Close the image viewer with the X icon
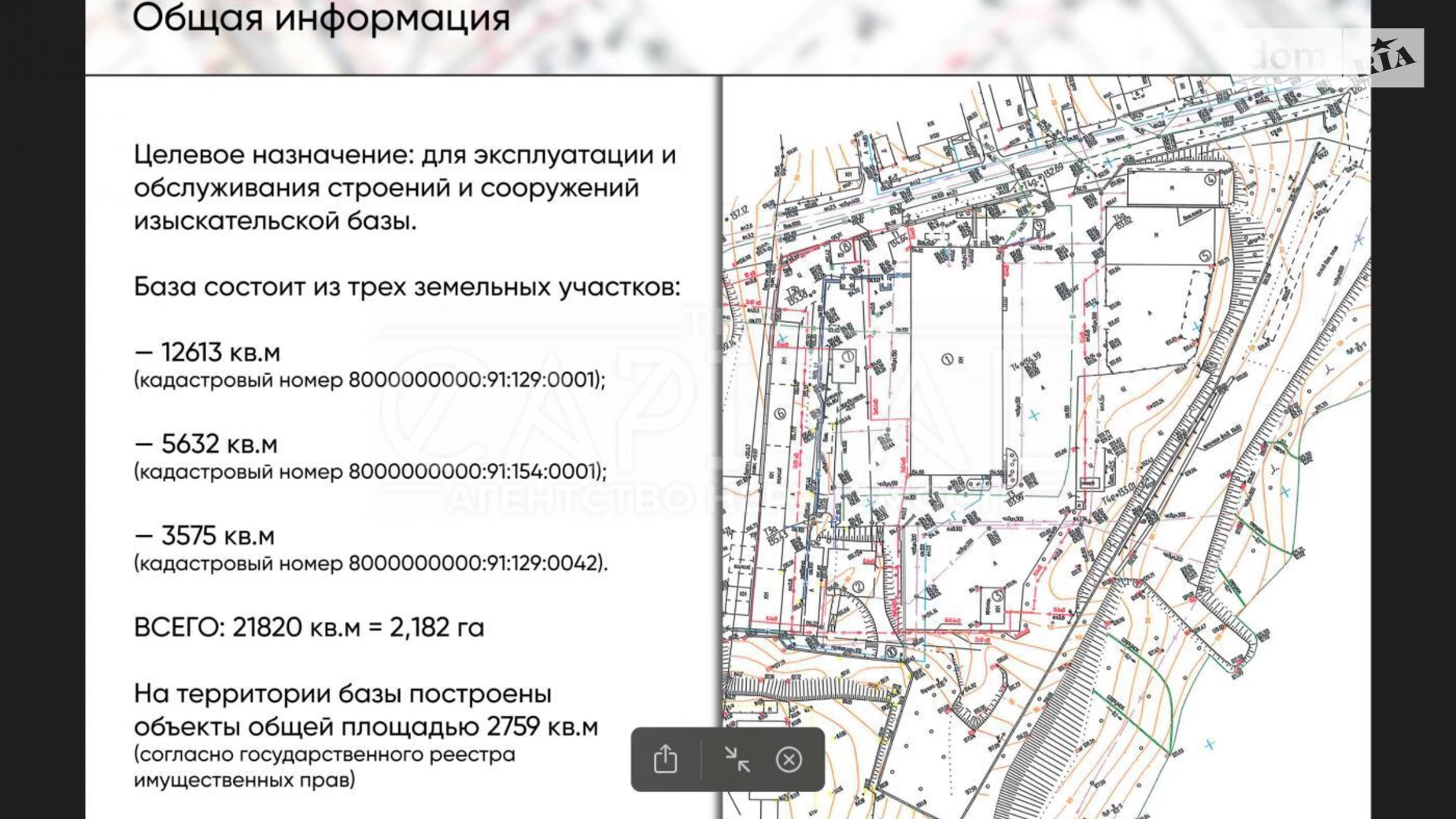Image resolution: width=1456 pixels, height=819 pixels. (789, 759)
